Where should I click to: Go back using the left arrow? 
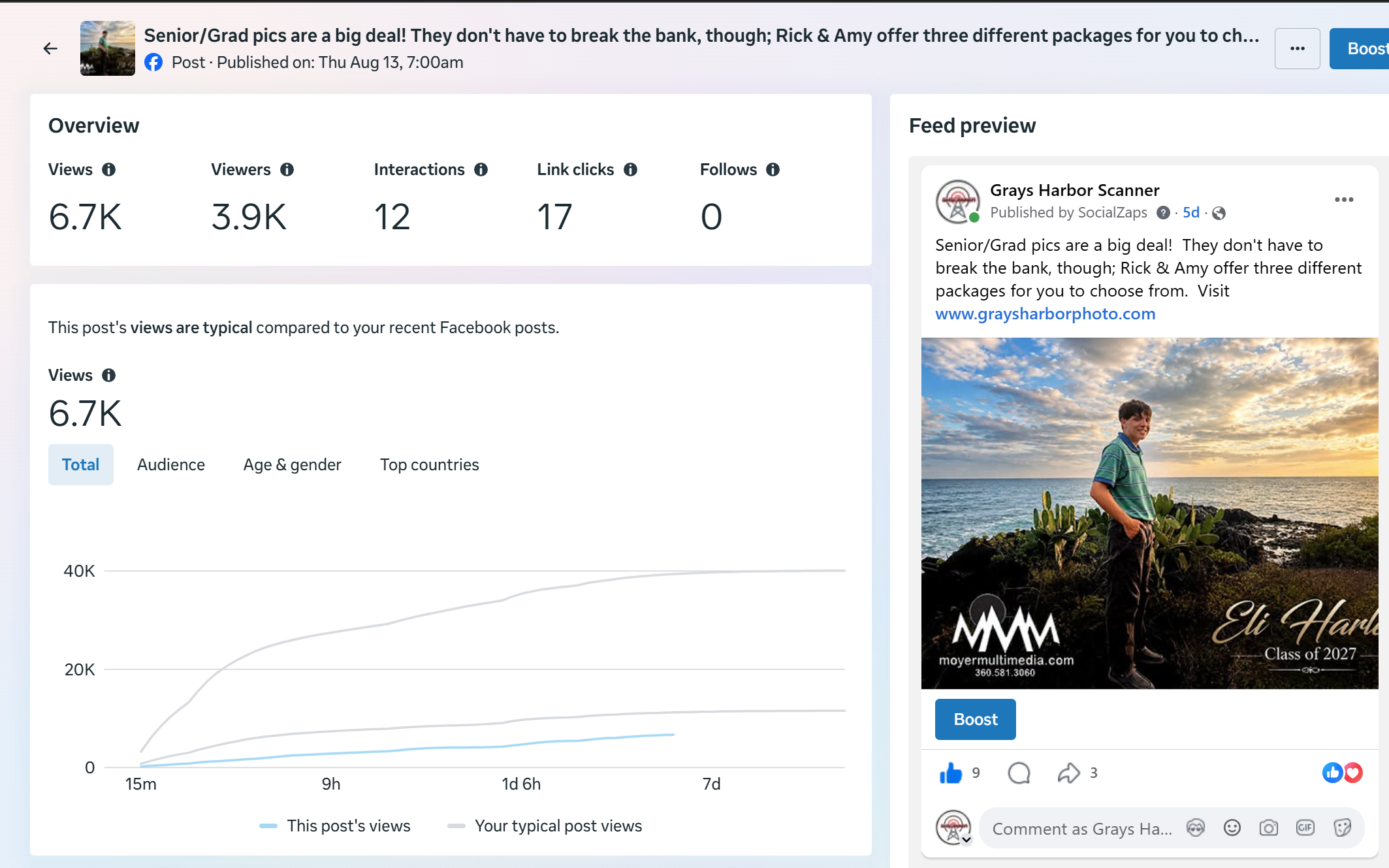pyautogui.click(x=50, y=48)
